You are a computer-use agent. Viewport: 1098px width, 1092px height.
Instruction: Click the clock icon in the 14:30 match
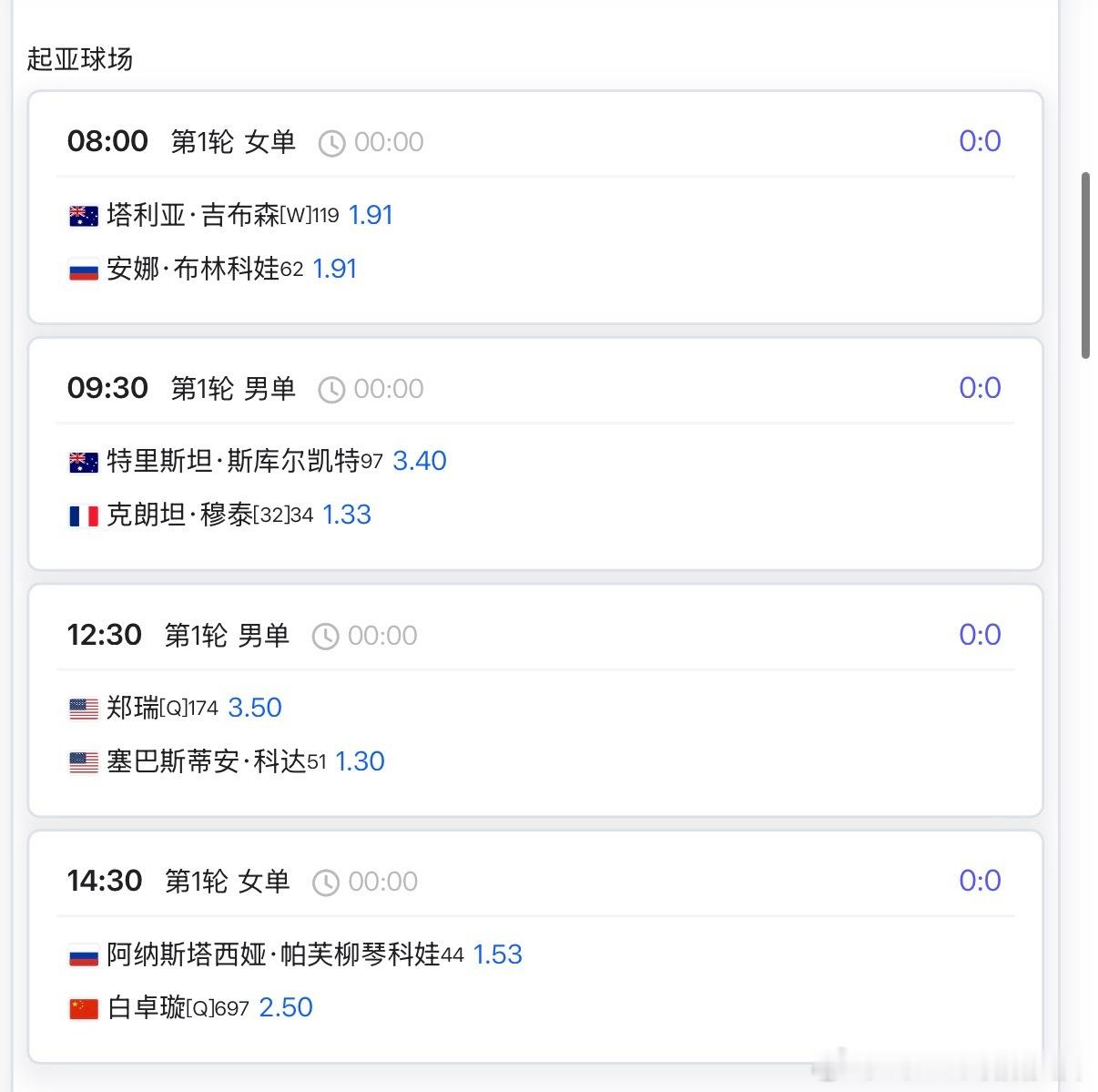(328, 882)
